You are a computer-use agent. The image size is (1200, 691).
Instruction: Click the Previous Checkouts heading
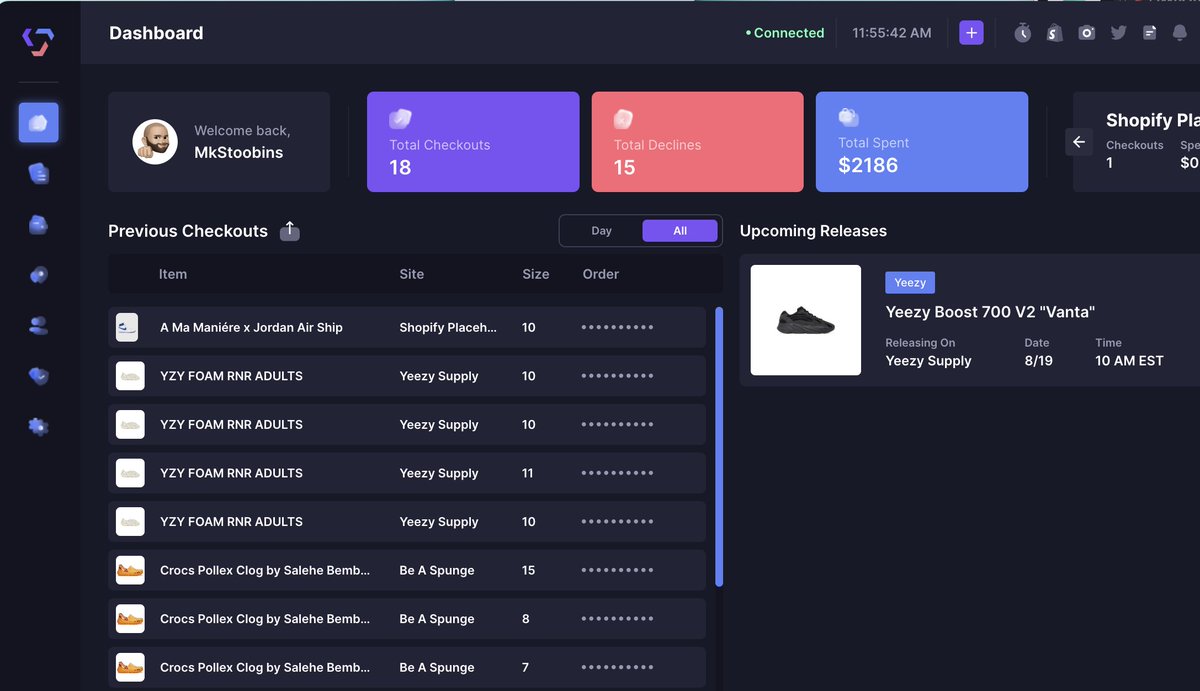coord(188,231)
